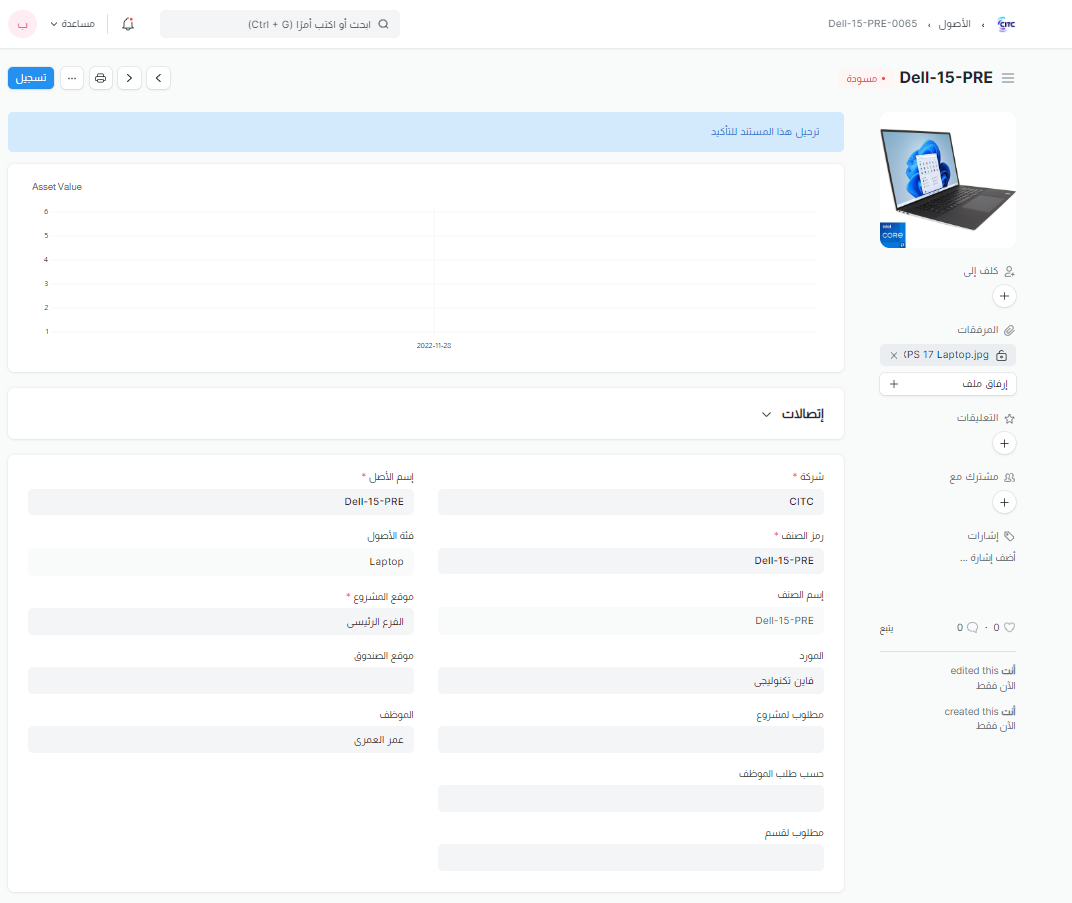Collapse the إتصالات section

point(766,414)
